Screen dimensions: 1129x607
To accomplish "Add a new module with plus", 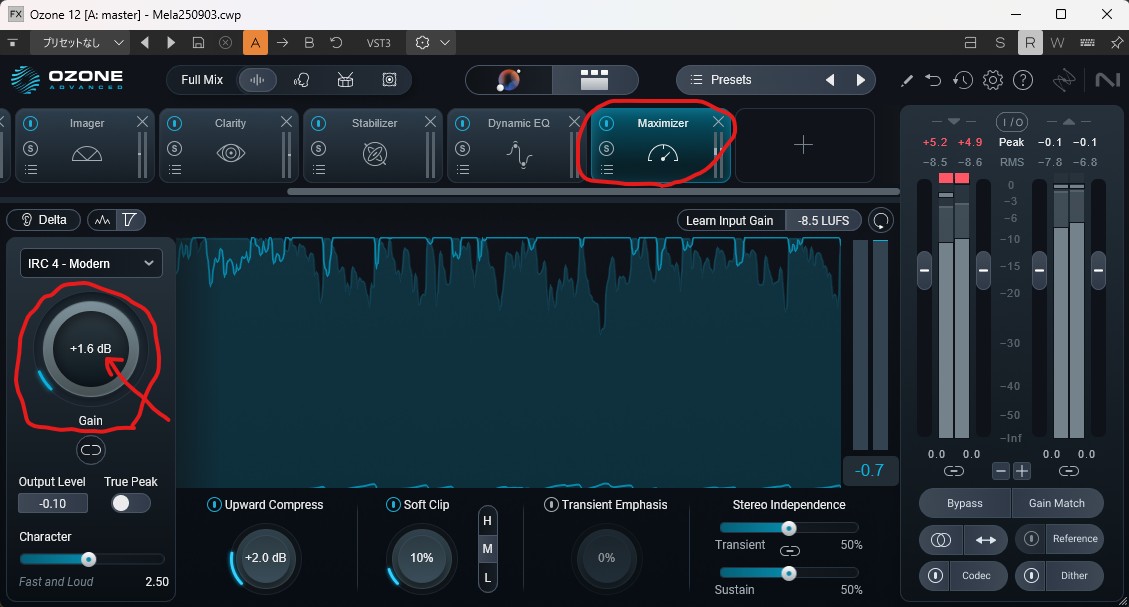I will click(804, 145).
